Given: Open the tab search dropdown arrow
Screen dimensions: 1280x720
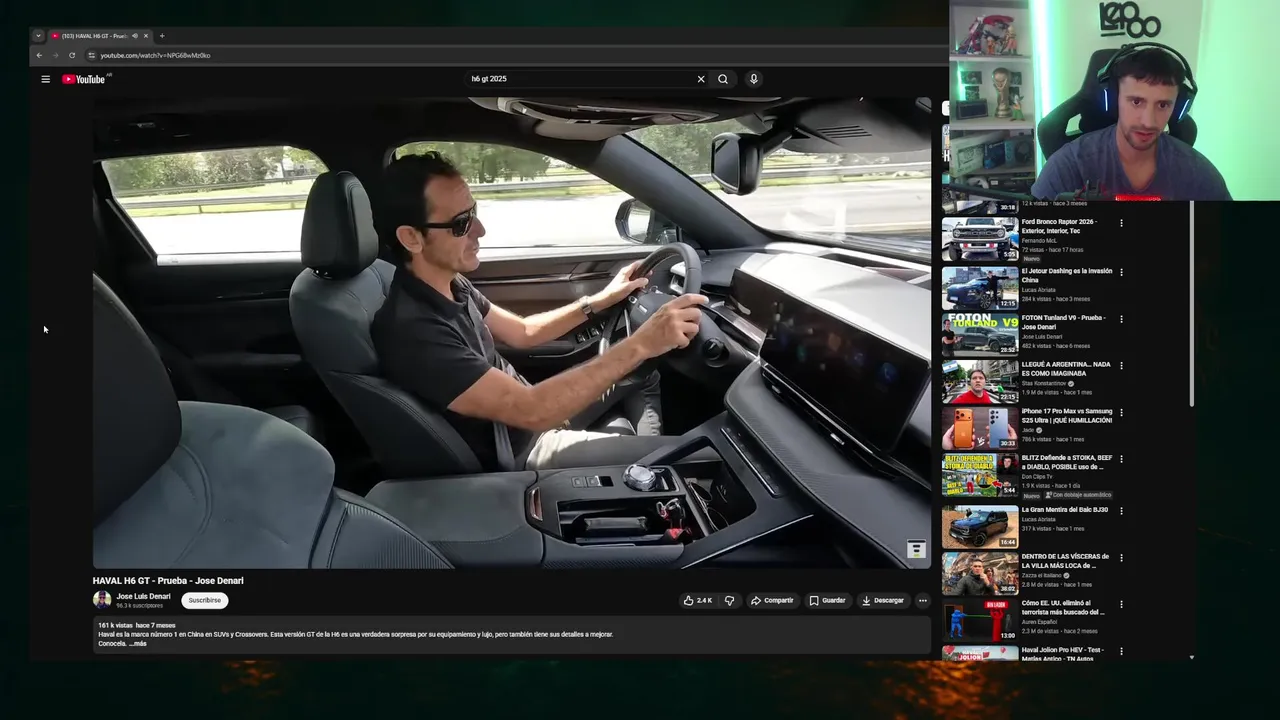Looking at the screenshot, I should point(38,36).
